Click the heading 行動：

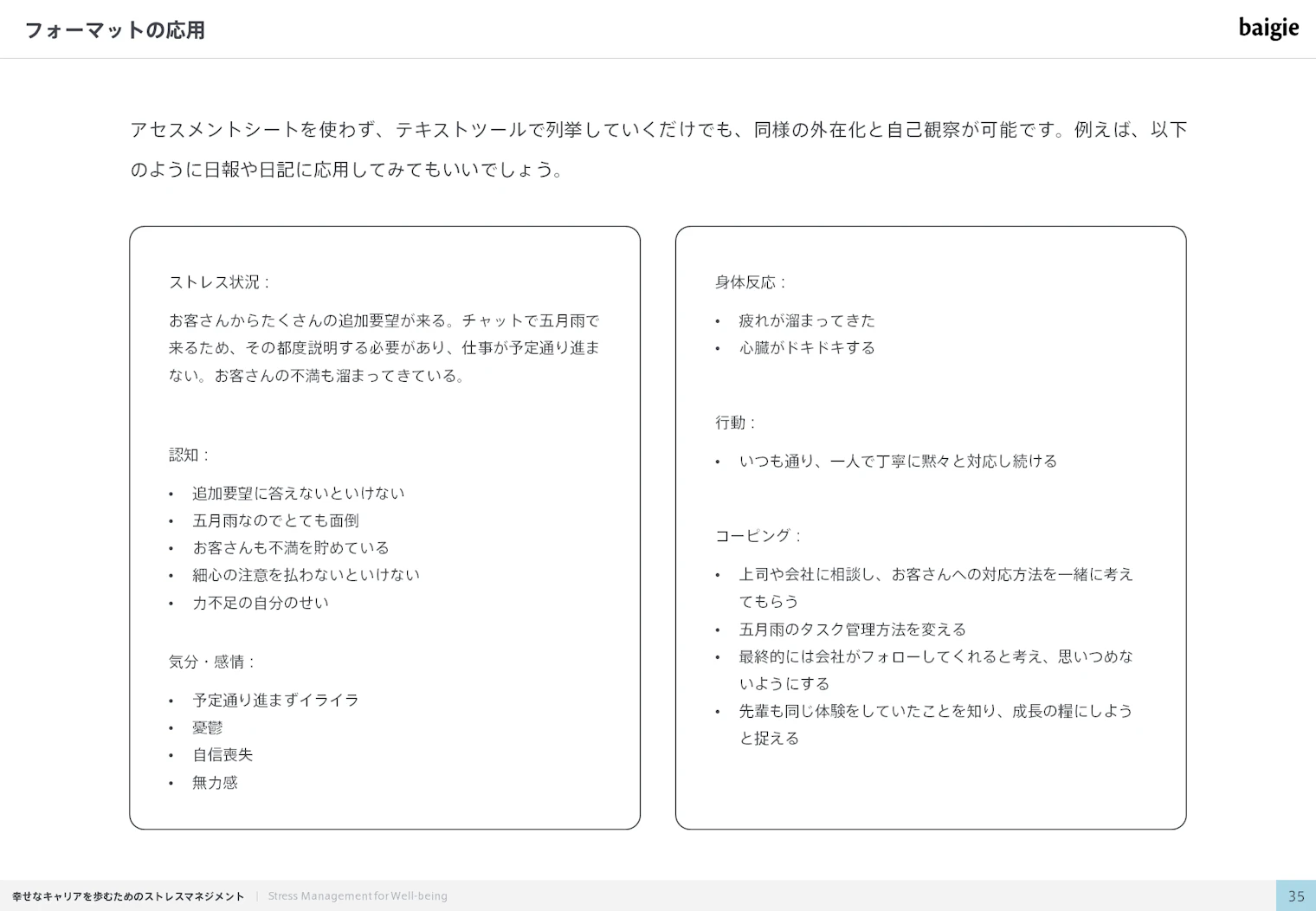pyautogui.click(x=737, y=423)
